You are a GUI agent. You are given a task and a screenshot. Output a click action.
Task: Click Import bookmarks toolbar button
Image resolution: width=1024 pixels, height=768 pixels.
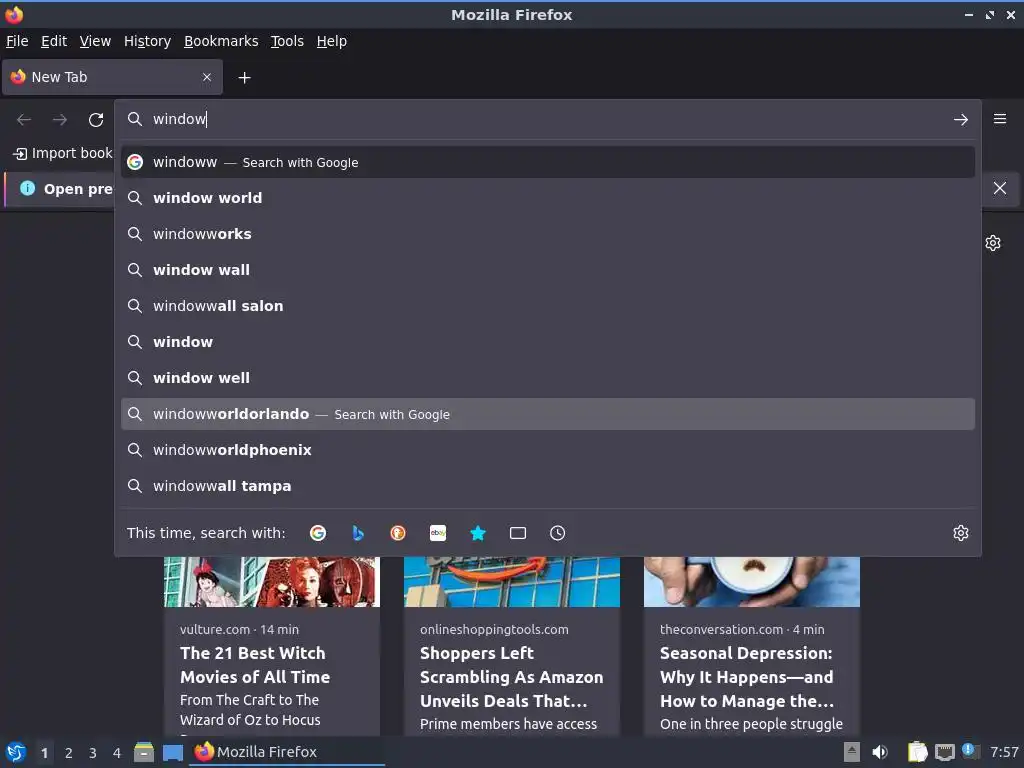[63, 153]
